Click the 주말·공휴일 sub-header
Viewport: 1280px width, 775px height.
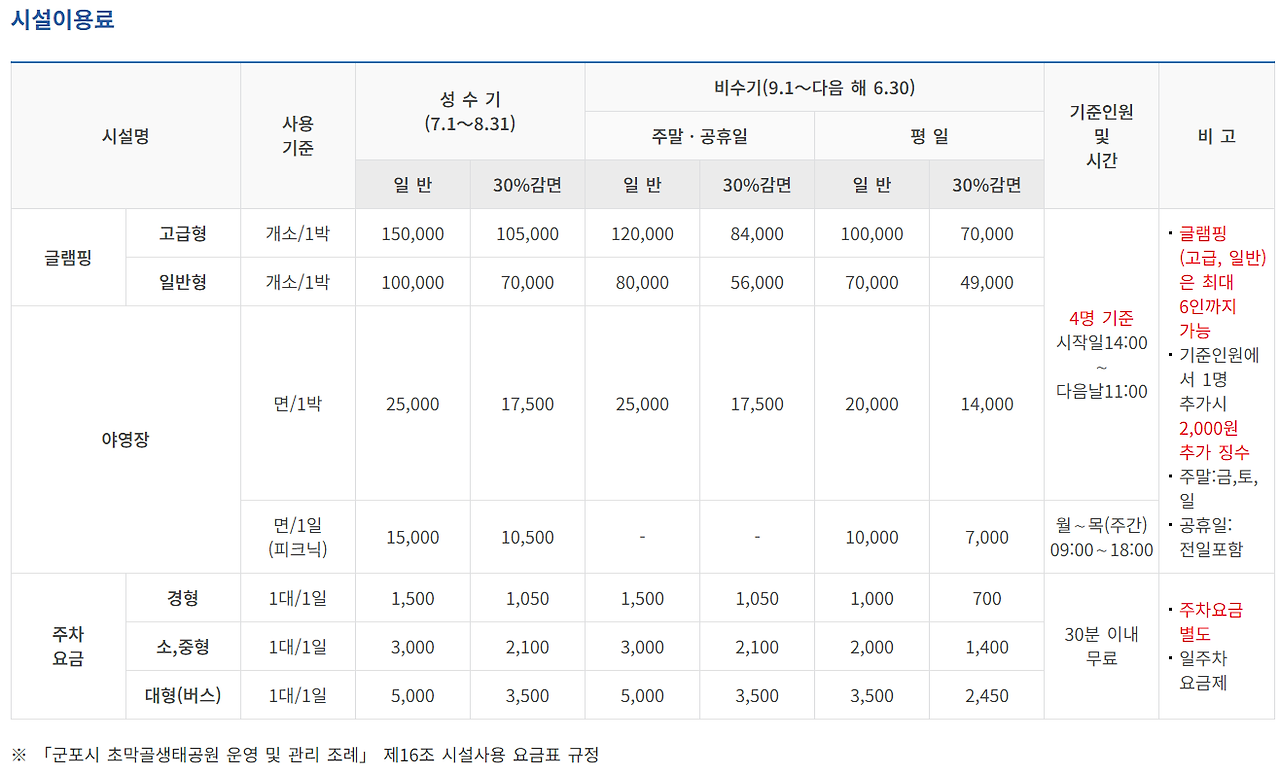point(700,137)
